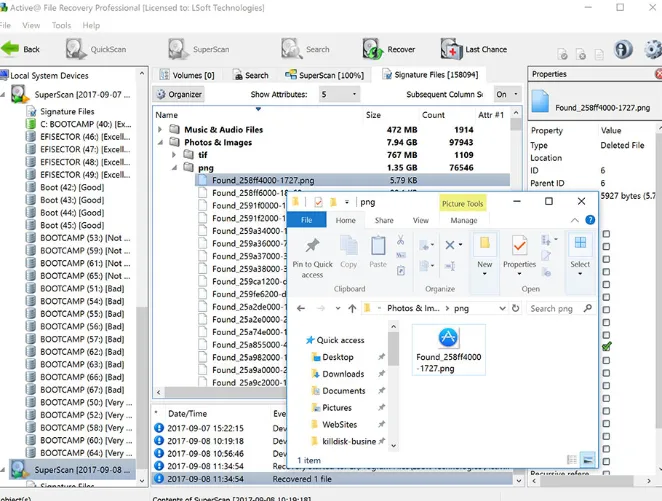Switch to Volumes [0] tab
The width and height of the screenshot is (662, 501).
(x=187, y=75)
